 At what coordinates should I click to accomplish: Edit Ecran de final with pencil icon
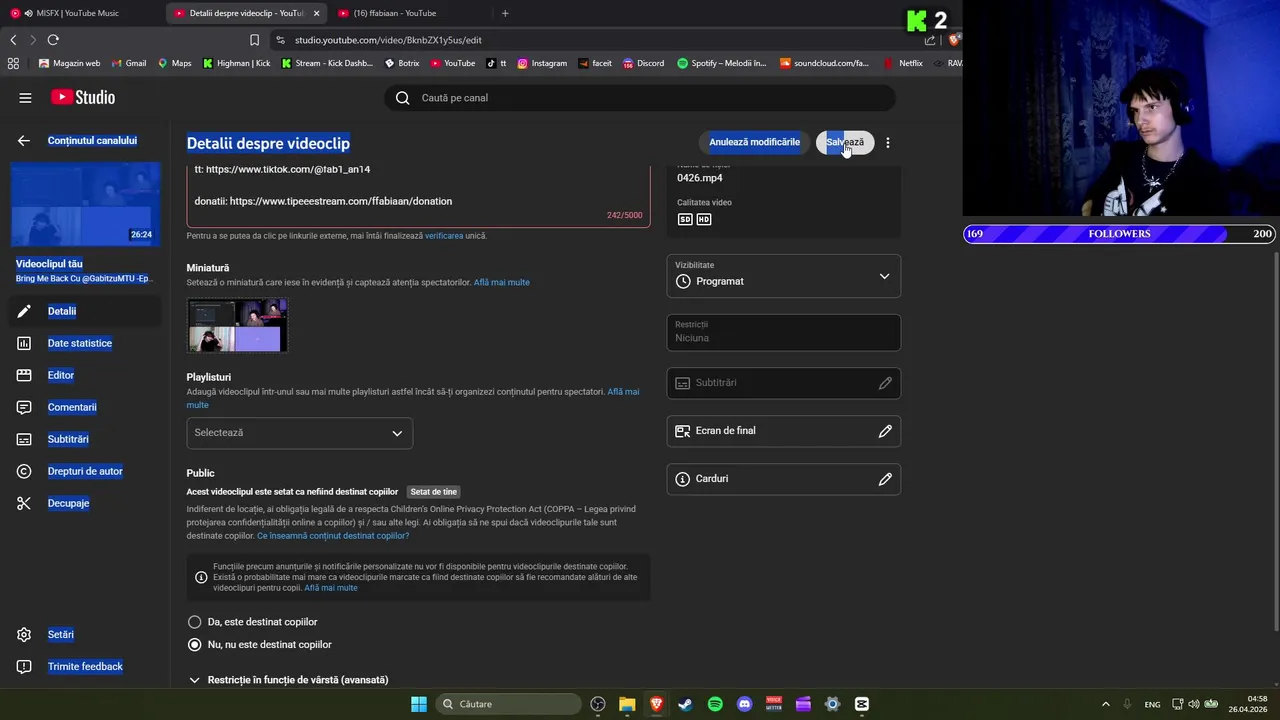[x=885, y=431]
